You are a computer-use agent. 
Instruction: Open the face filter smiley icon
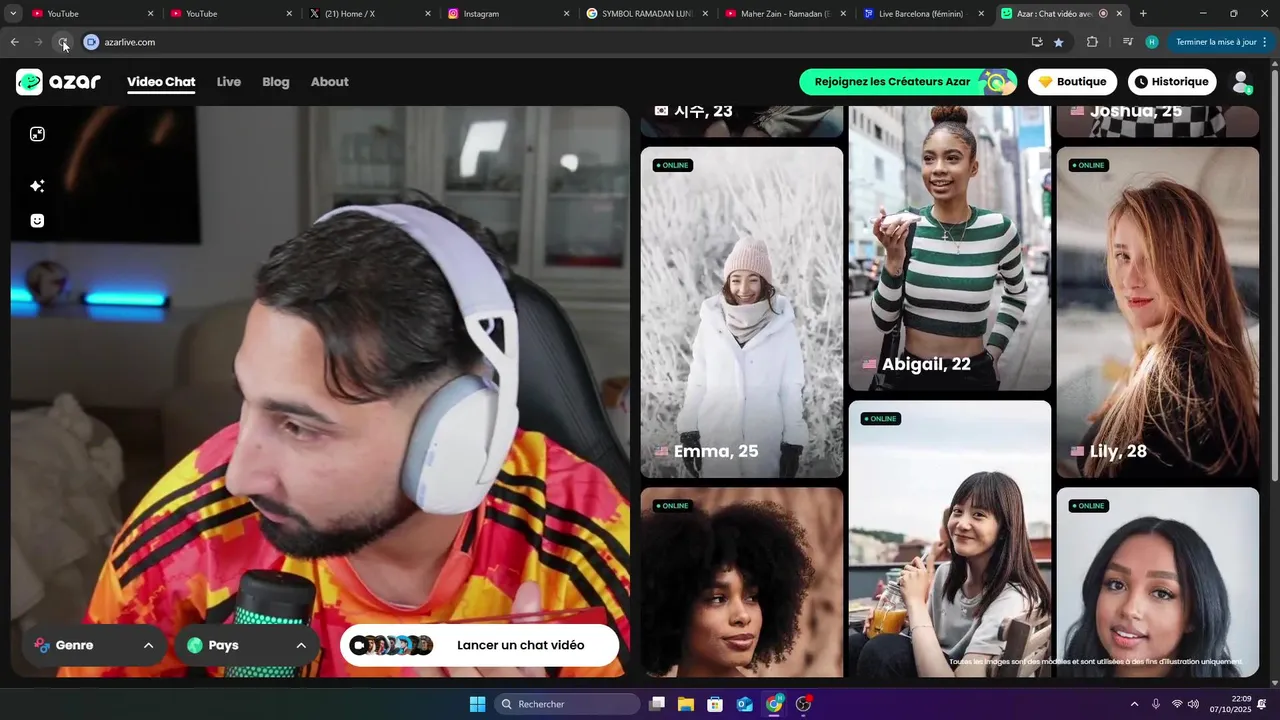coord(37,221)
